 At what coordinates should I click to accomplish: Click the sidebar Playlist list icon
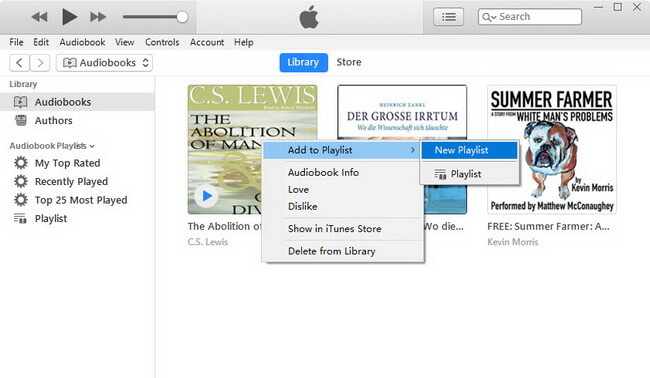click(x=20, y=218)
